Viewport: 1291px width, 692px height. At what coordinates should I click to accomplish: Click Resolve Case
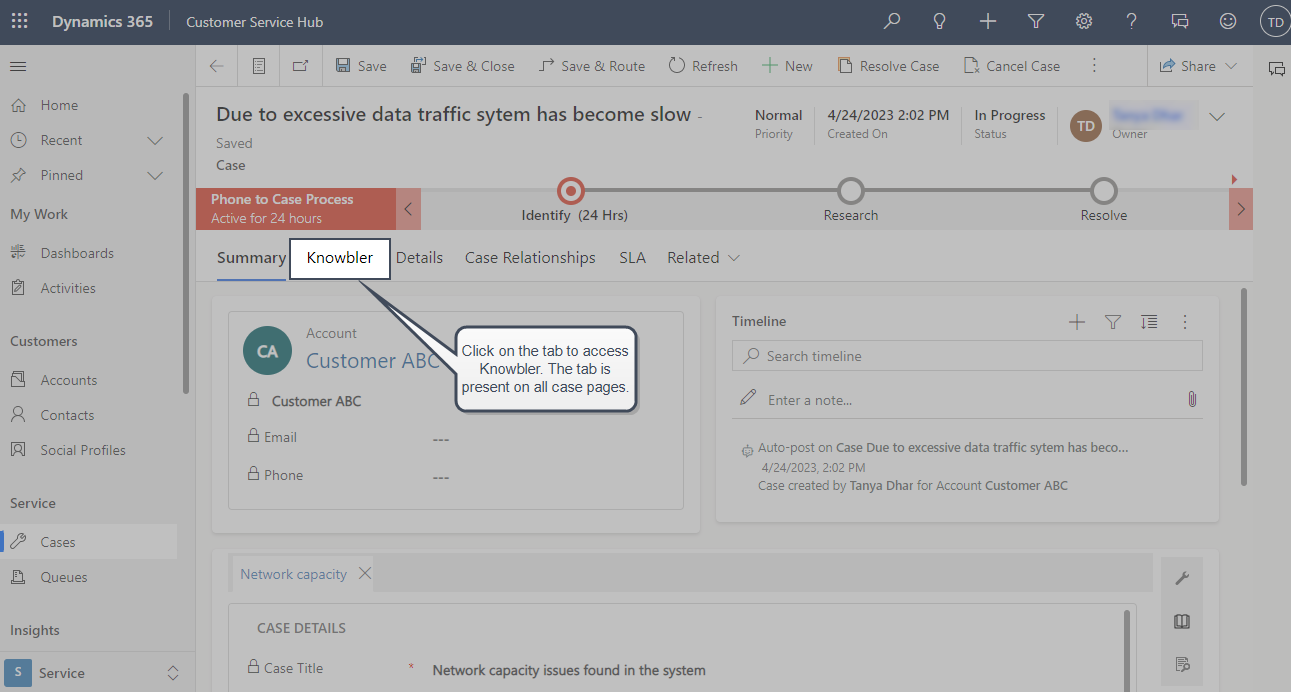coord(888,66)
